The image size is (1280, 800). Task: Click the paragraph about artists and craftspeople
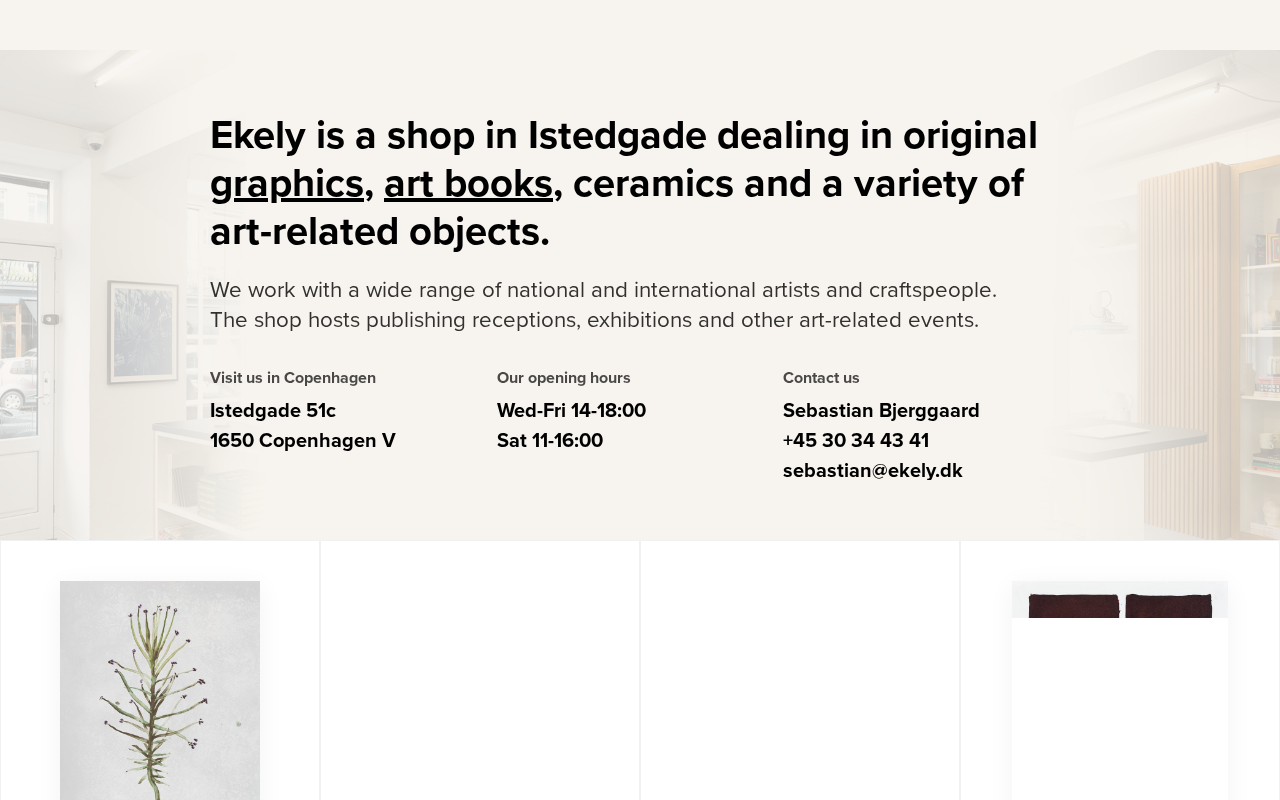pyautogui.click(x=603, y=305)
